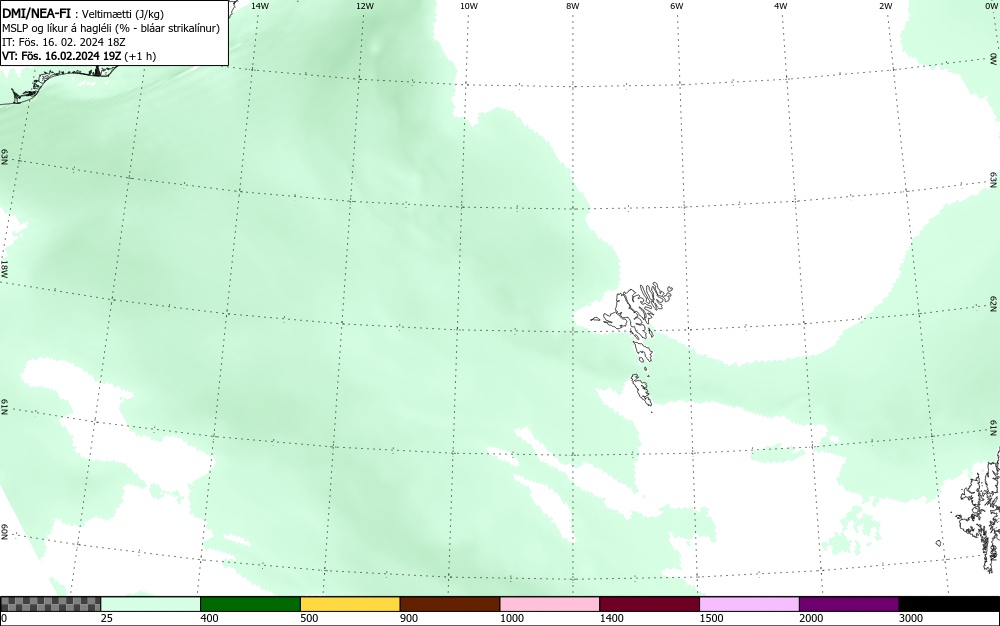Screen dimensions: 1000x626
Task: Click the 'VT: Fös. 16.02.2024 19Z' line
Action: [x=79, y=56]
